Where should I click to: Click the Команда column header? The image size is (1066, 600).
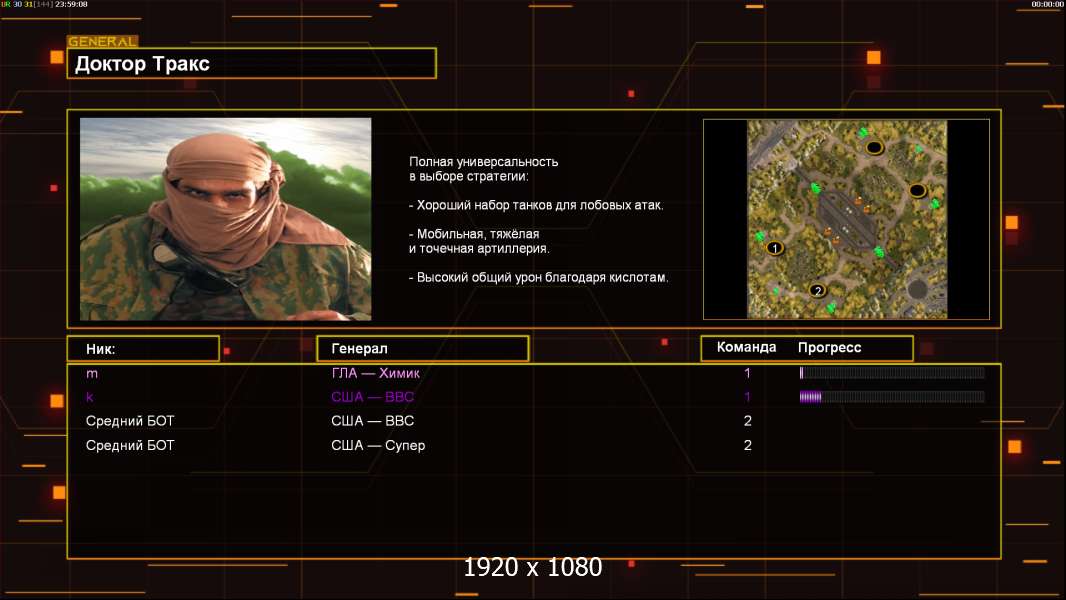(x=746, y=348)
